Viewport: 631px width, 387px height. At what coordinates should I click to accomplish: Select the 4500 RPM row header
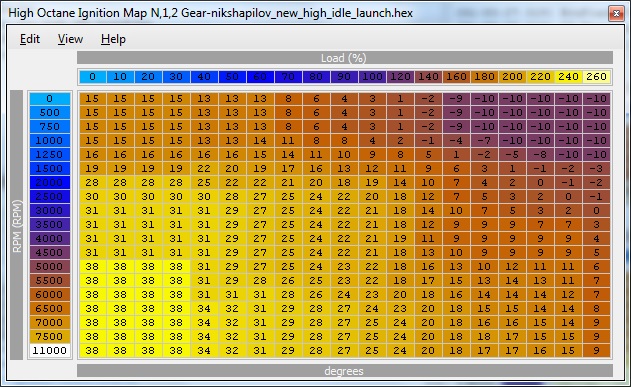(x=49, y=253)
